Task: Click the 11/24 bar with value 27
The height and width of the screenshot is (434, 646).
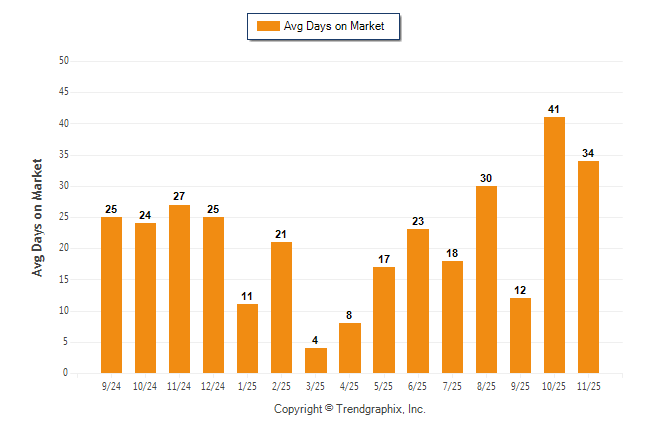Action: pyautogui.click(x=179, y=289)
